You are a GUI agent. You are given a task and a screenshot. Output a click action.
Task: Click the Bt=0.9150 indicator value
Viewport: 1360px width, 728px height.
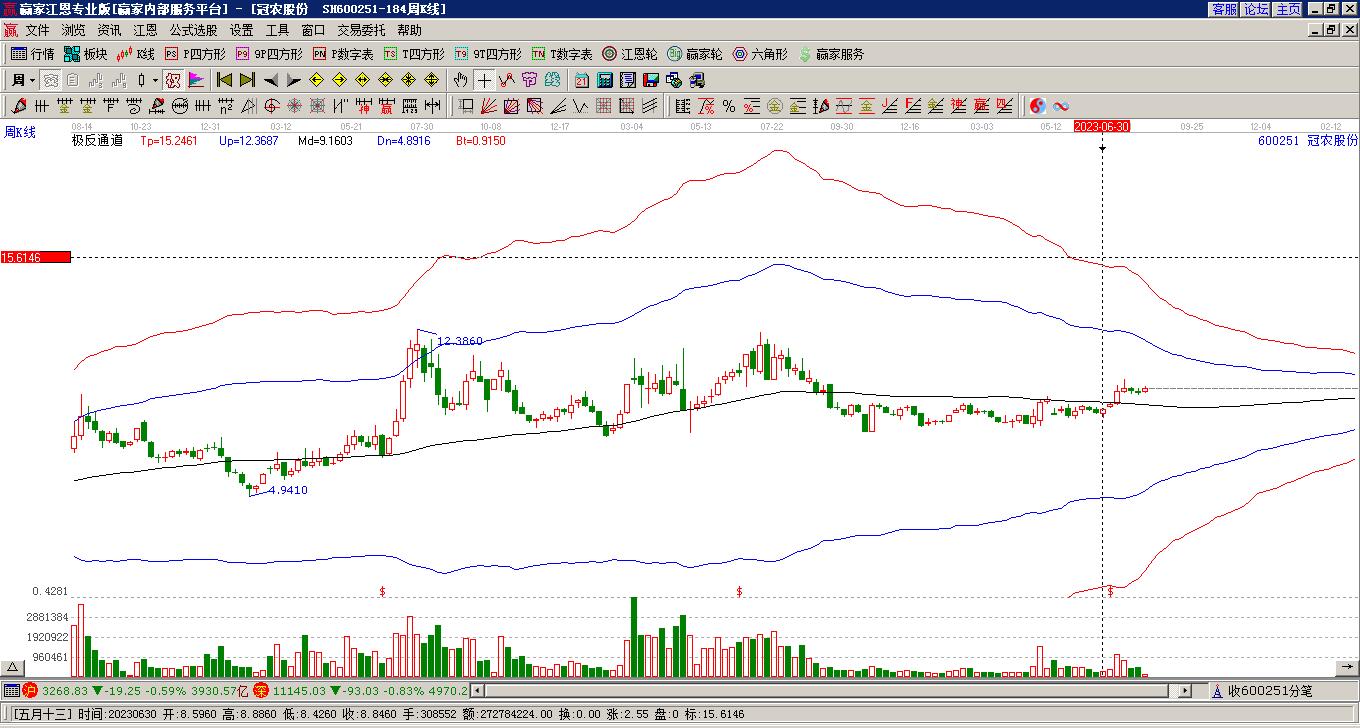coord(481,141)
